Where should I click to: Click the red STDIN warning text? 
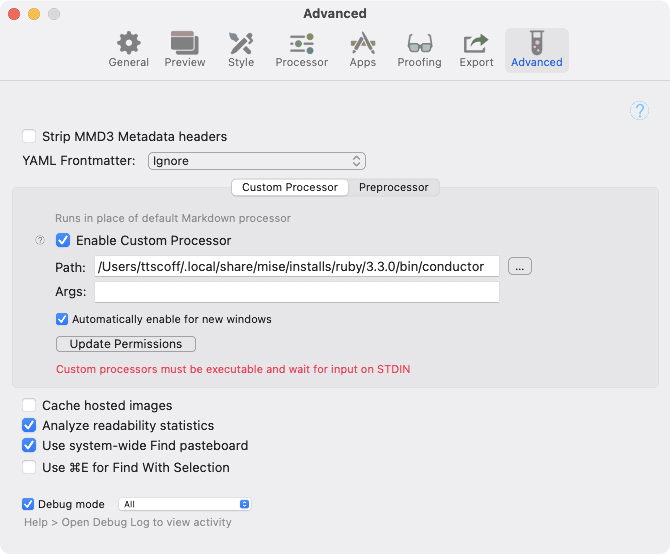click(233, 369)
